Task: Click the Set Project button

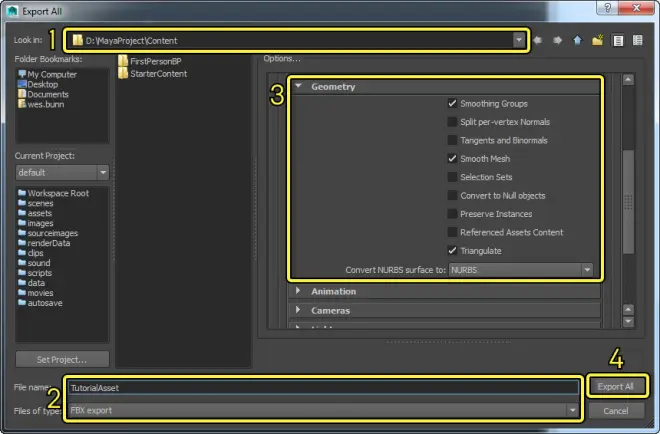Action: (62, 359)
